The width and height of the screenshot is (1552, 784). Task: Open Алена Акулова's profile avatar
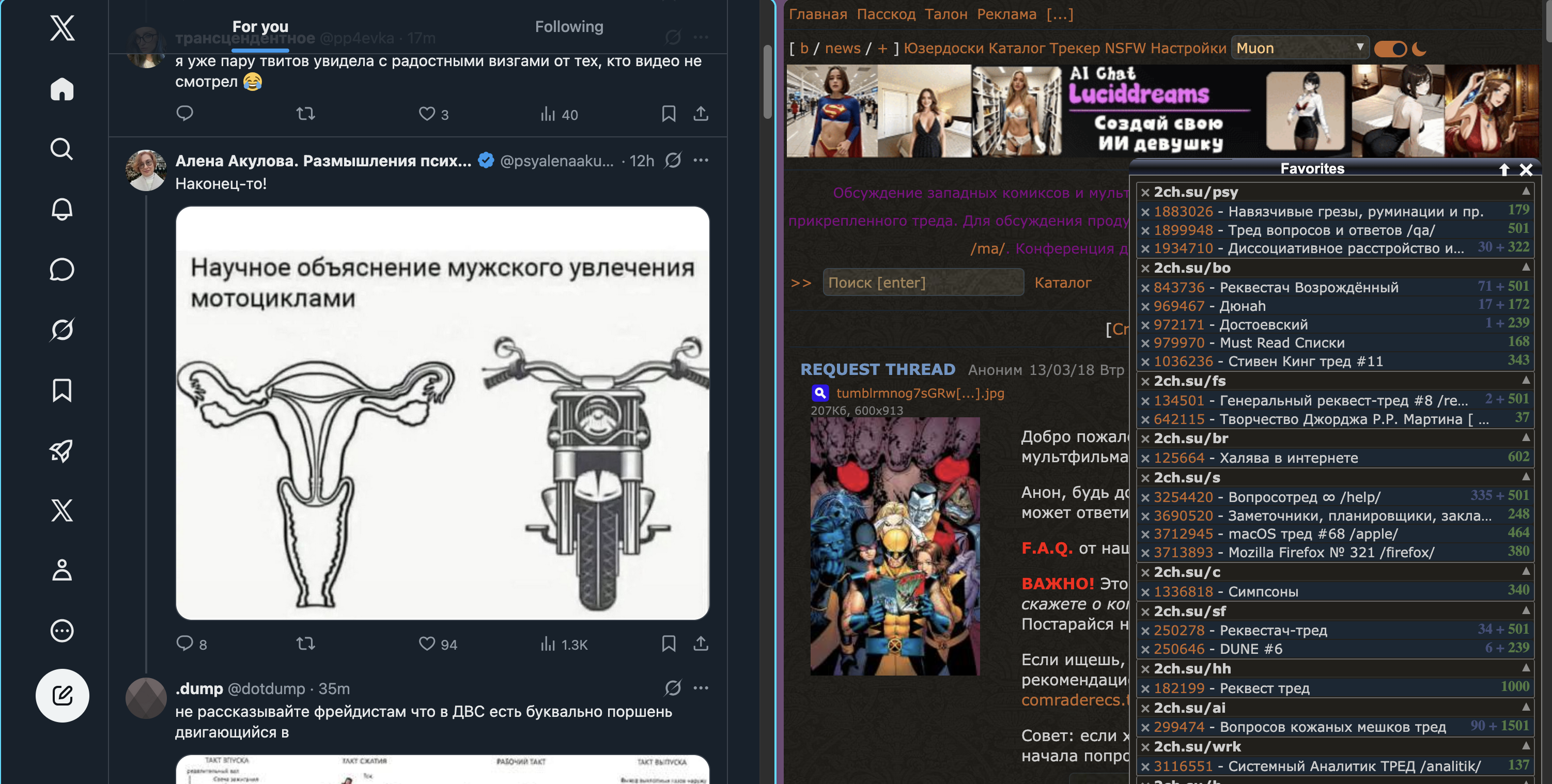tap(146, 170)
